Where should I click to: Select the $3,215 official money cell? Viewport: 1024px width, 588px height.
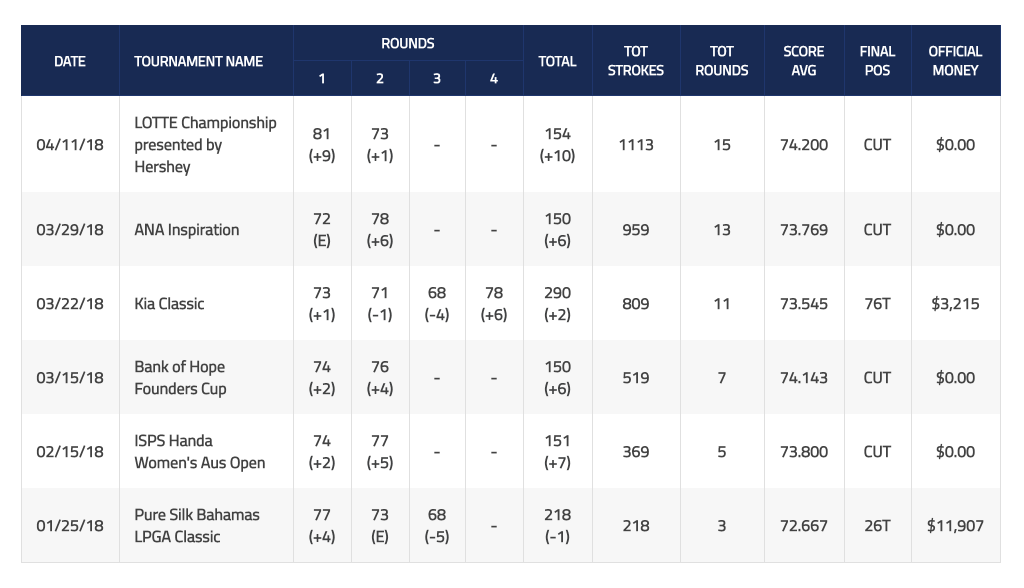pos(955,304)
